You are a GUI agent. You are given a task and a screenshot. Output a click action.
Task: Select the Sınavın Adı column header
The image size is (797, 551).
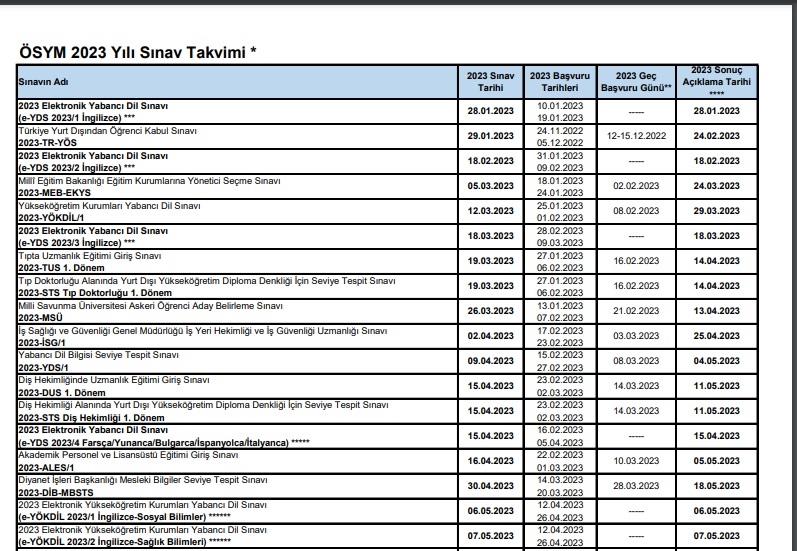pos(41,82)
